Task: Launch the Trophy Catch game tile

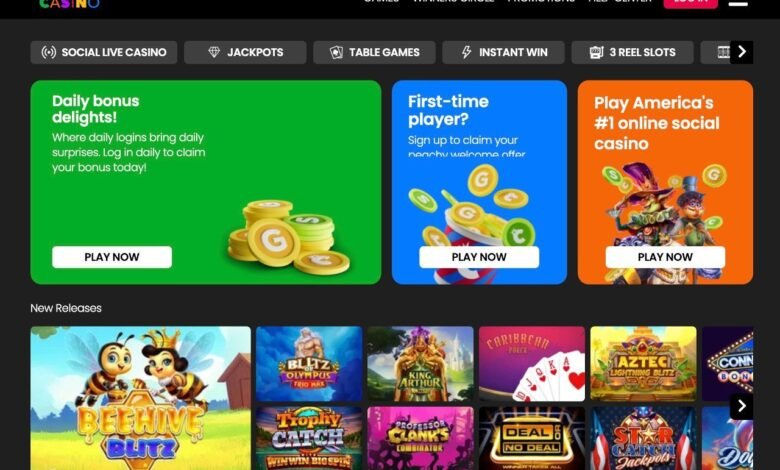Action: [309, 439]
